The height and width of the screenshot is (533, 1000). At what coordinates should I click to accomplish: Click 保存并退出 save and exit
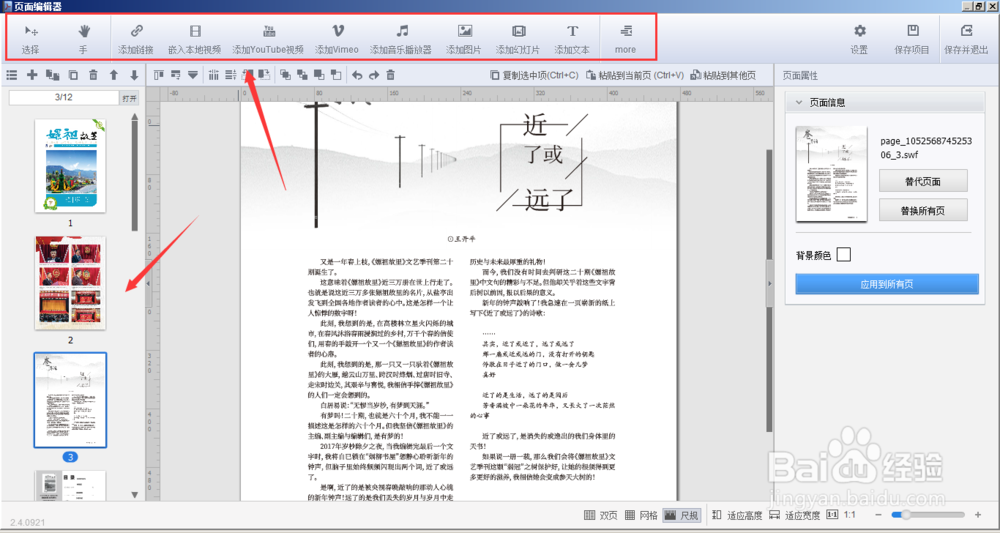click(x=966, y=38)
